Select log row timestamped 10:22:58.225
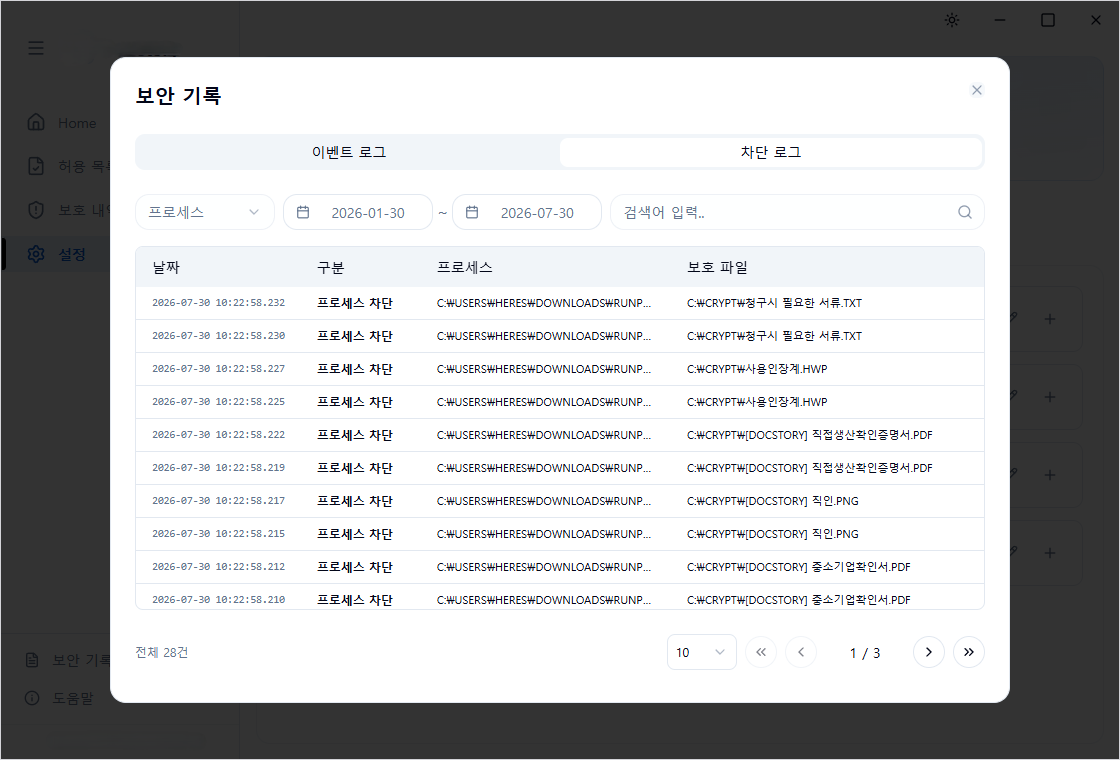 point(560,402)
